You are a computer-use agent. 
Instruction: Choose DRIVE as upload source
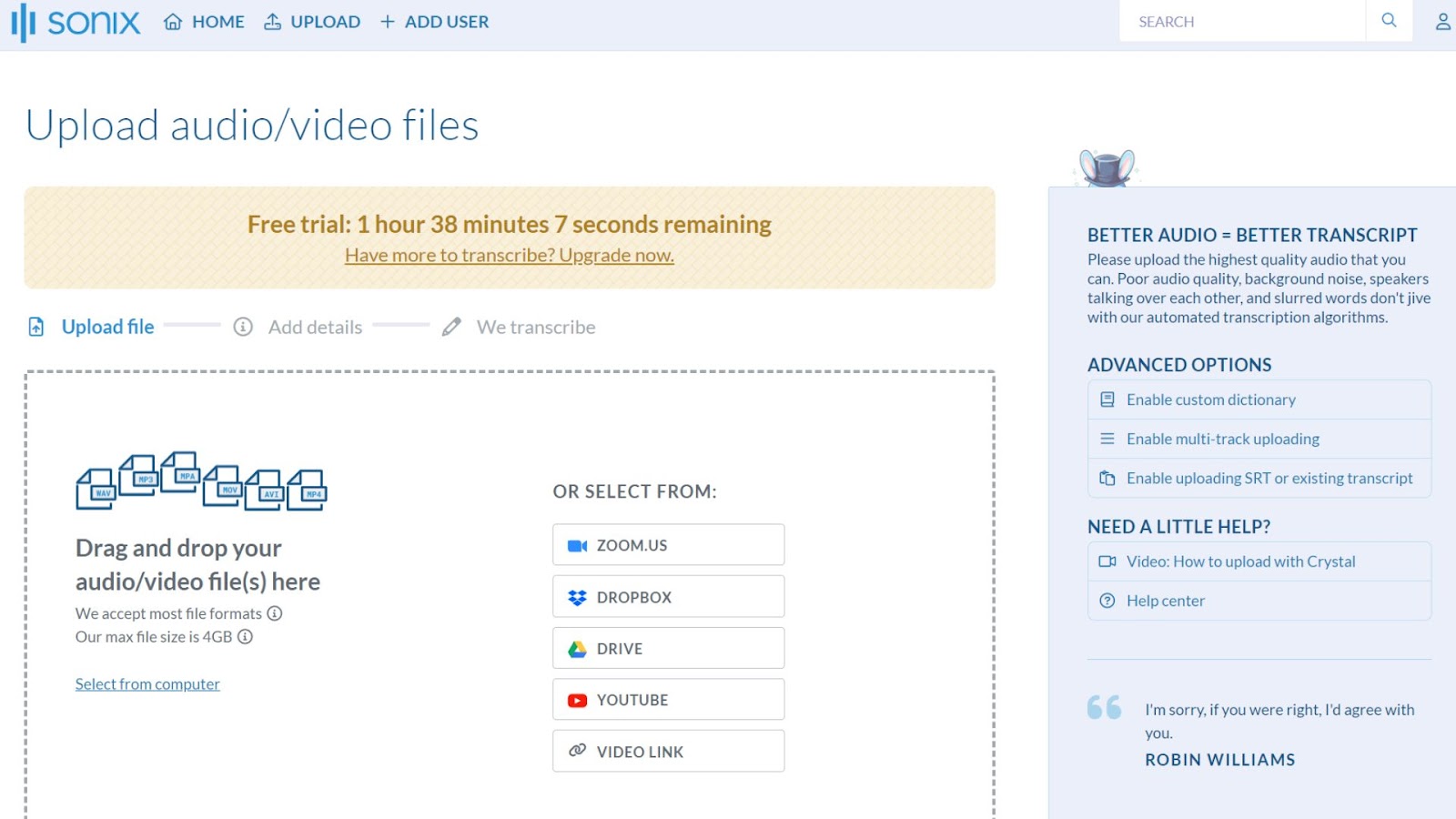click(668, 649)
